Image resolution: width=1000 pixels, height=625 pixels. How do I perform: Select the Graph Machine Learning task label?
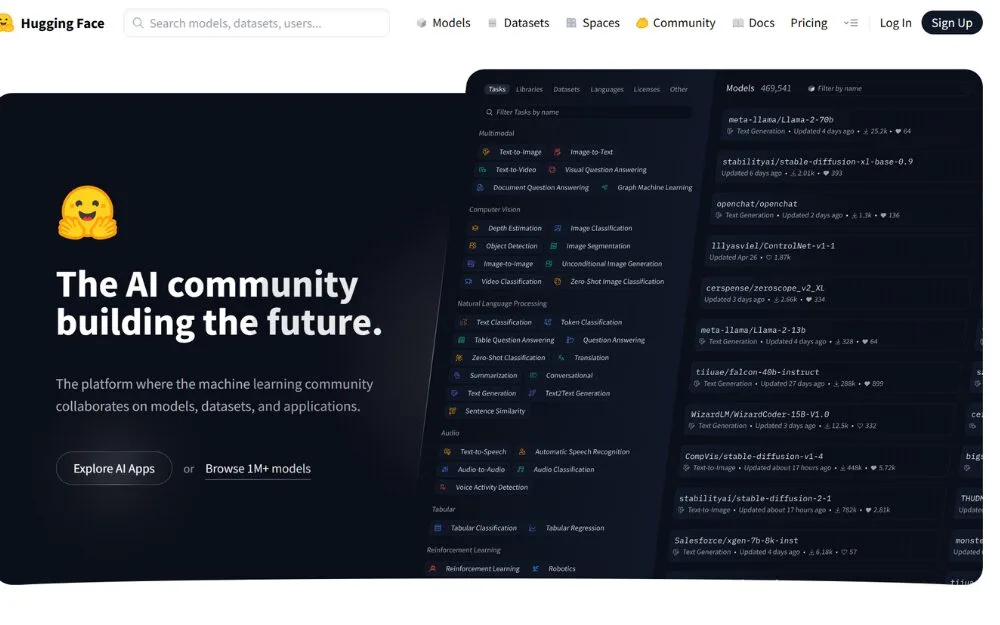pyautogui.click(x=654, y=188)
